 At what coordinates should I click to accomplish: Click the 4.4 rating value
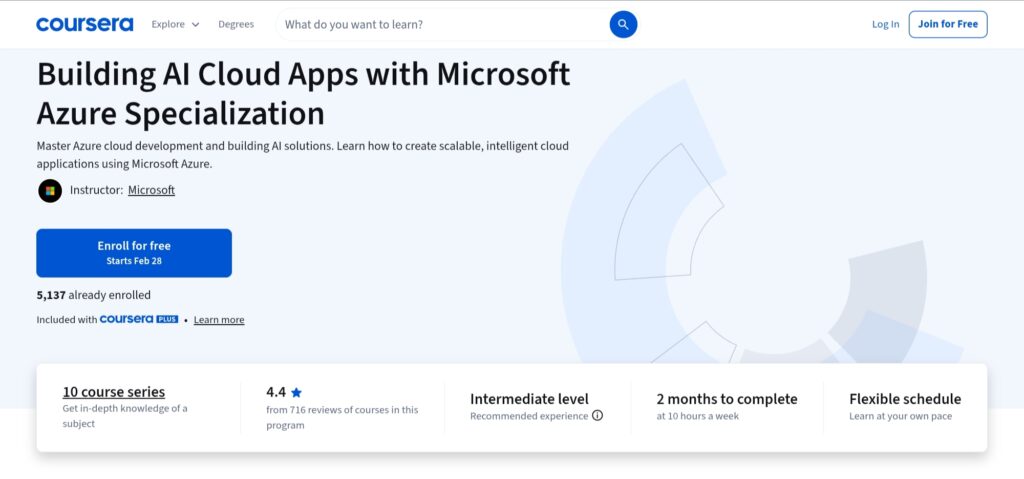click(276, 392)
